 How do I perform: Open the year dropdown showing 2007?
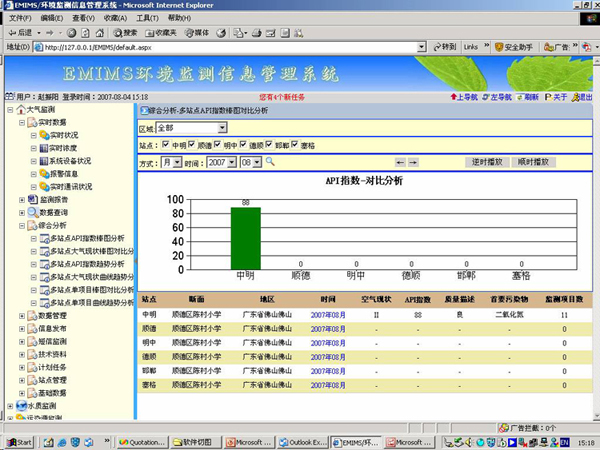222,163
